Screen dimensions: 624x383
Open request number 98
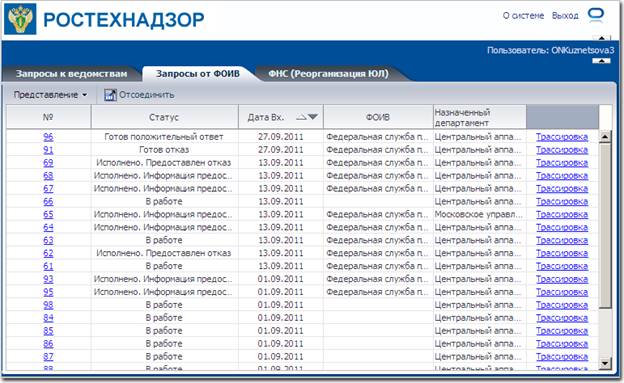[48, 305]
